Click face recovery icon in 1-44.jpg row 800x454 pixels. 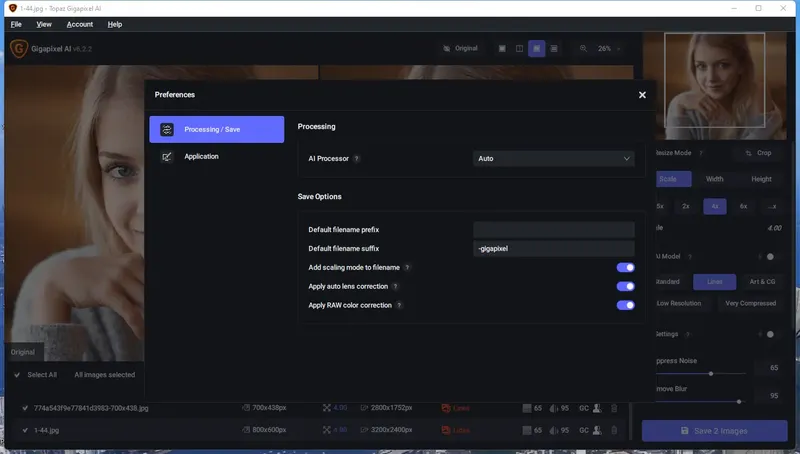point(597,431)
